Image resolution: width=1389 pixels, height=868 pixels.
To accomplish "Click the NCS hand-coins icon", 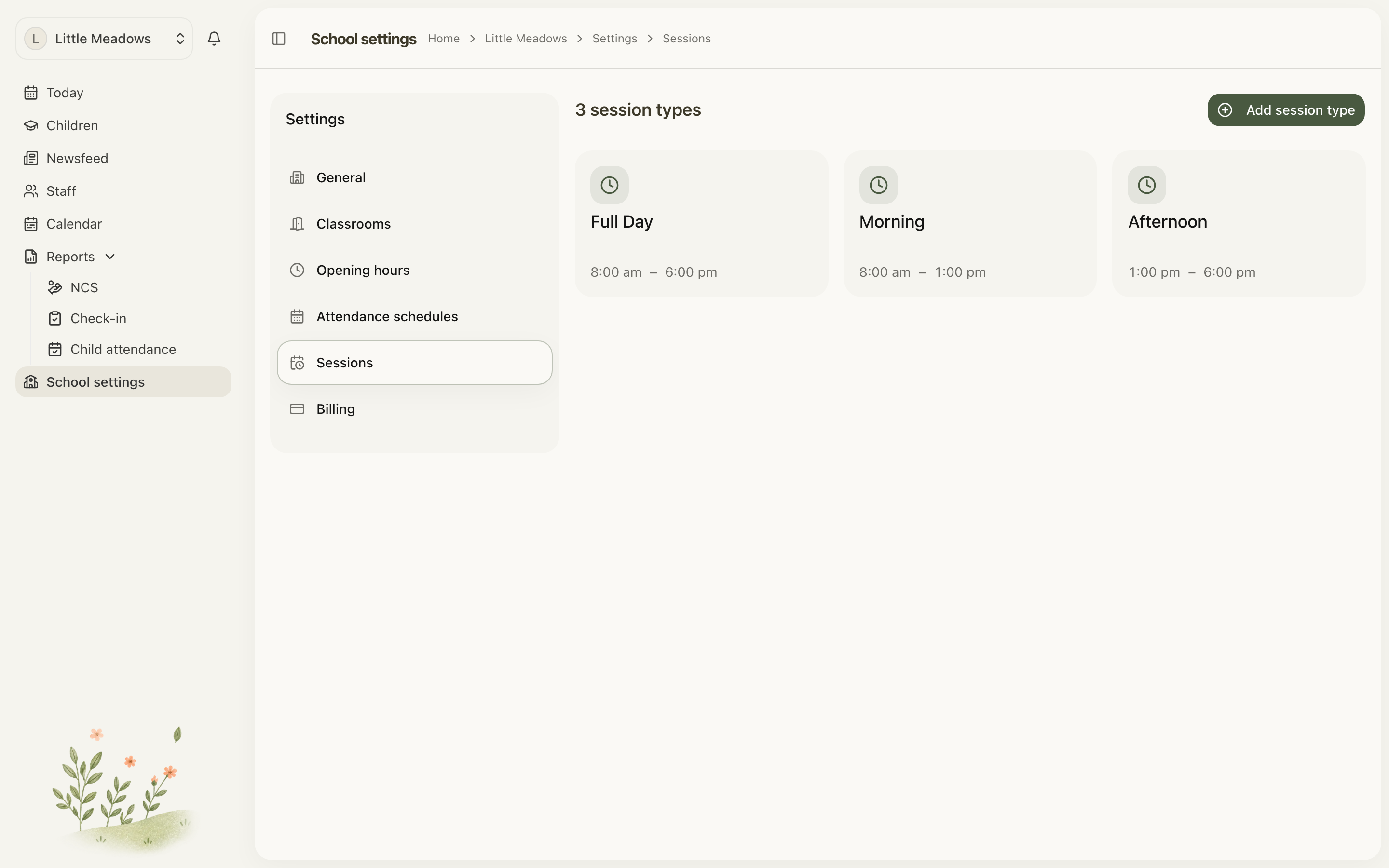I will click(x=55, y=287).
